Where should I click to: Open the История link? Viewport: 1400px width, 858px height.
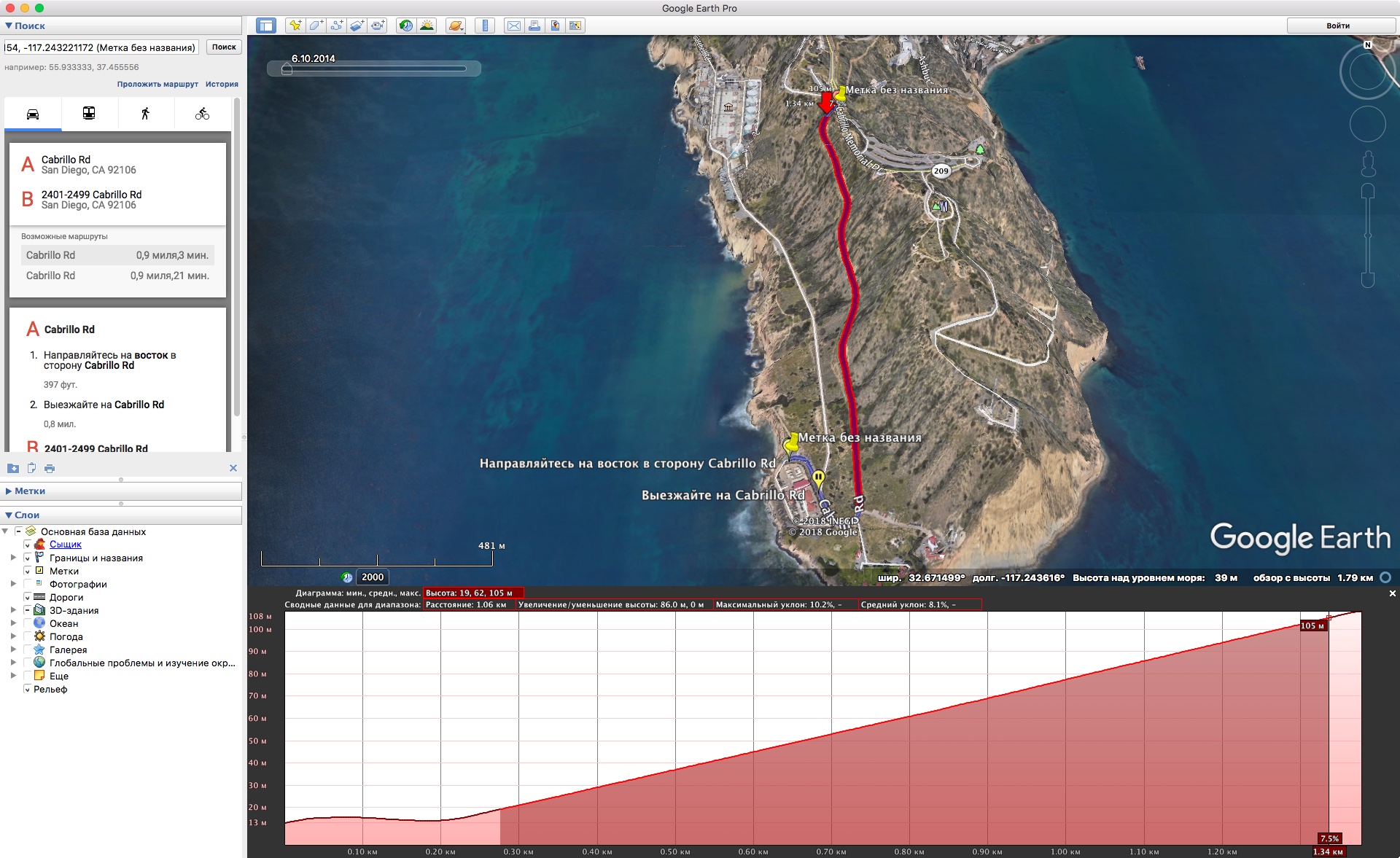tap(222, 84)
